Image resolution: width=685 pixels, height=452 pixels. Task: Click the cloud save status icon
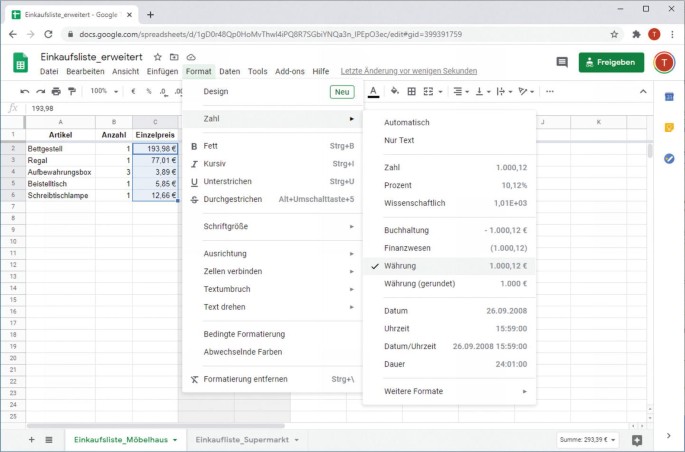click(191, 57)
